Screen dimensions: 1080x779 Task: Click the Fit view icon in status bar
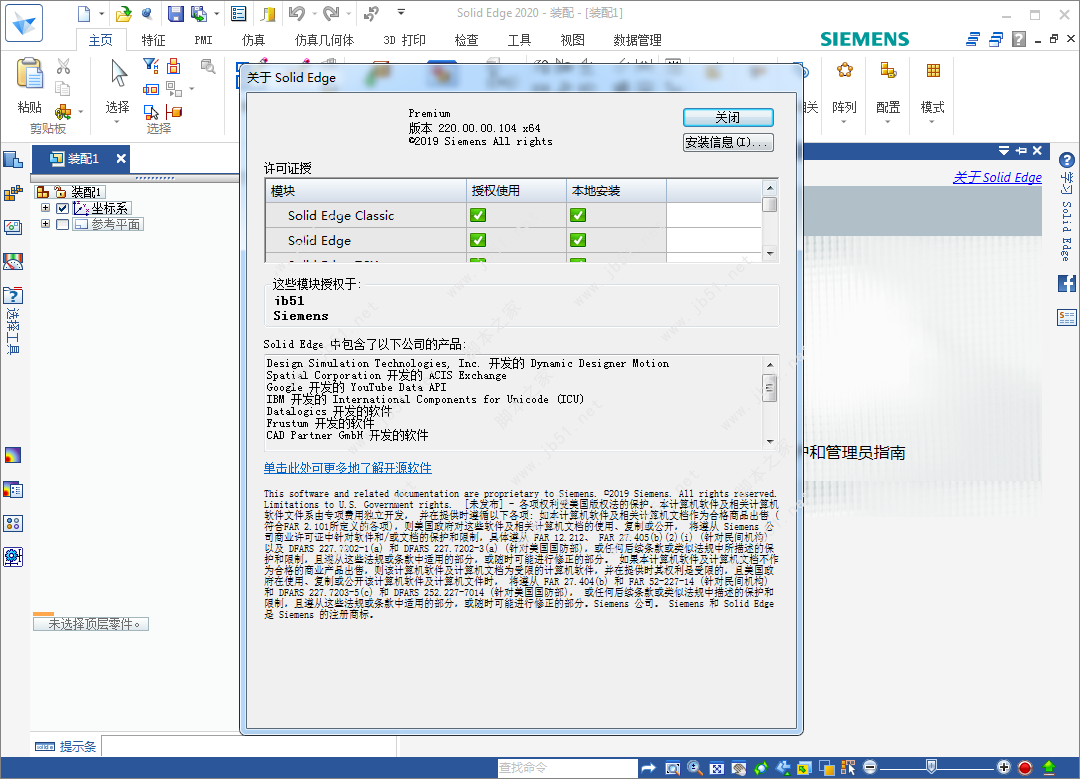coord(717,767)
